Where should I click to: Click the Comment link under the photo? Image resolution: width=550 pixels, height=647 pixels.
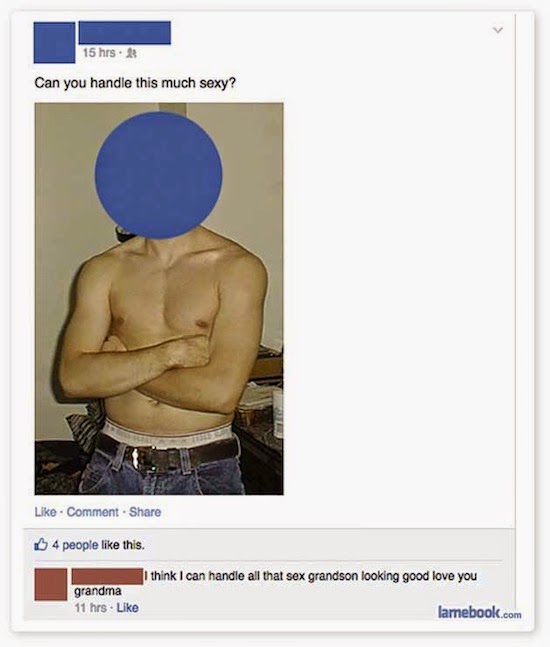(92, 512)
